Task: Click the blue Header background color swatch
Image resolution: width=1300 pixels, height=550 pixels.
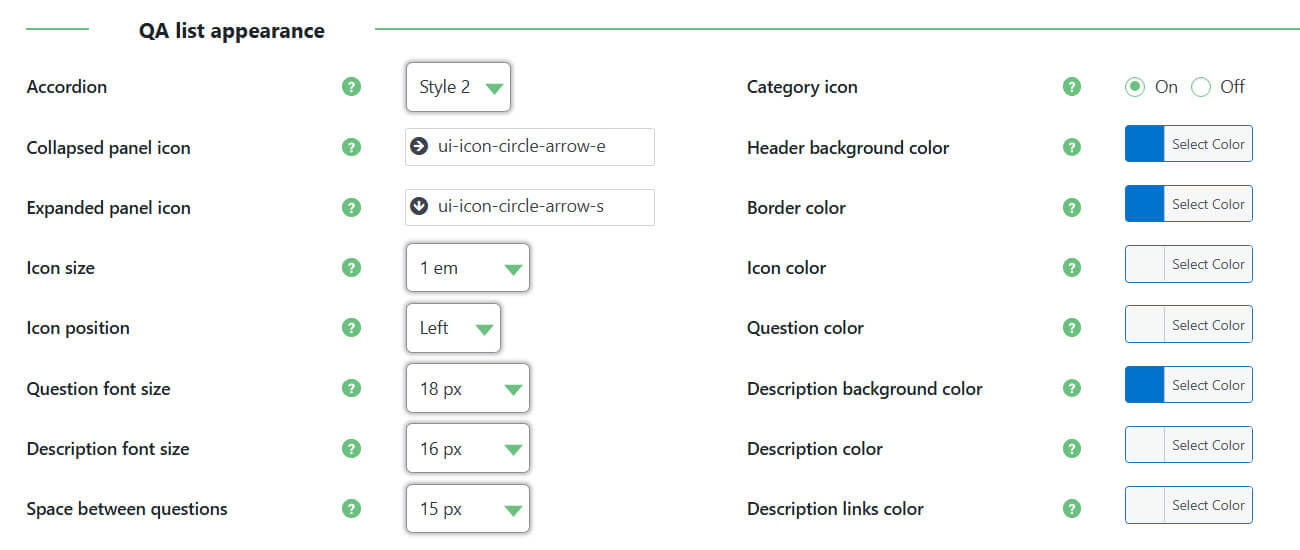Action: click(x=1145, y=144)
